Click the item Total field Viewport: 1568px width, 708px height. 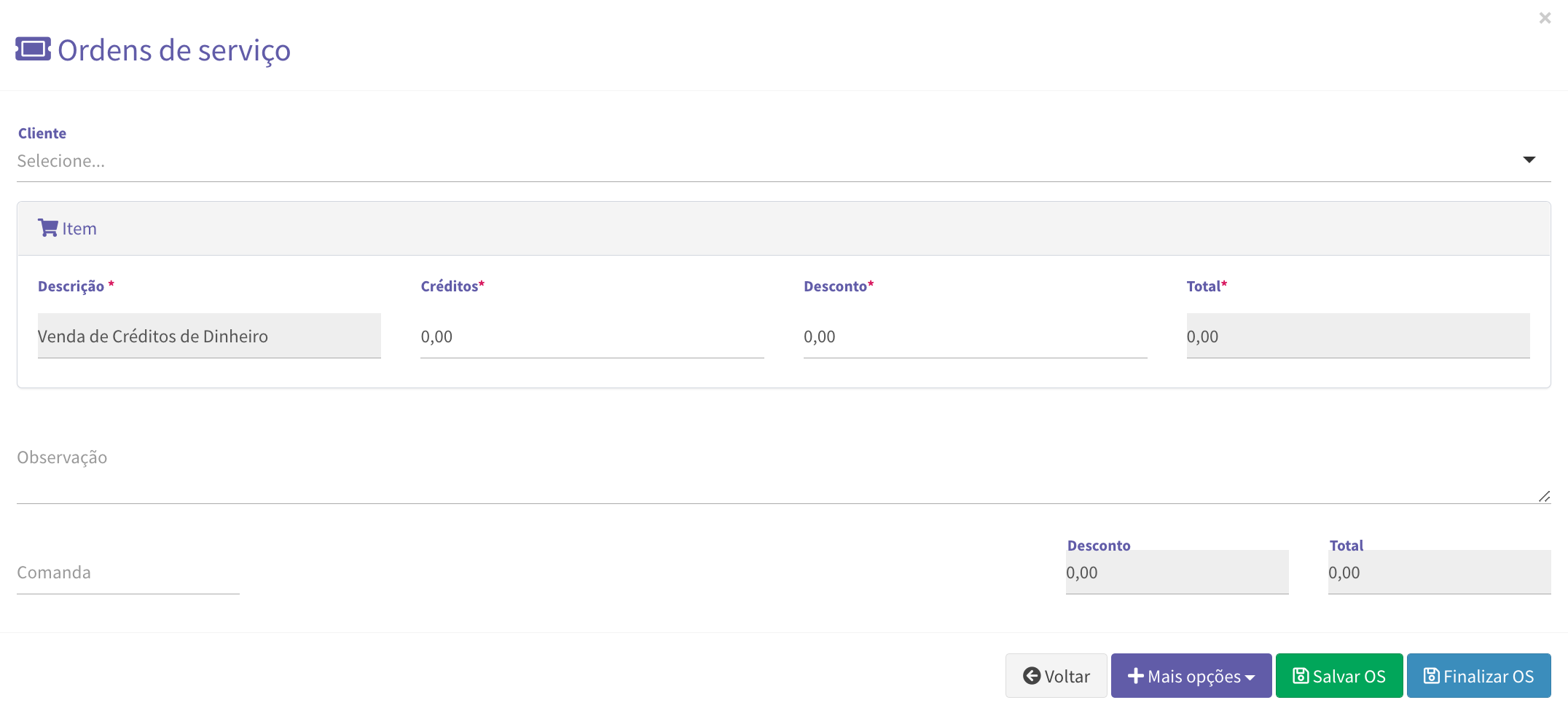[x=1357, y=336]
